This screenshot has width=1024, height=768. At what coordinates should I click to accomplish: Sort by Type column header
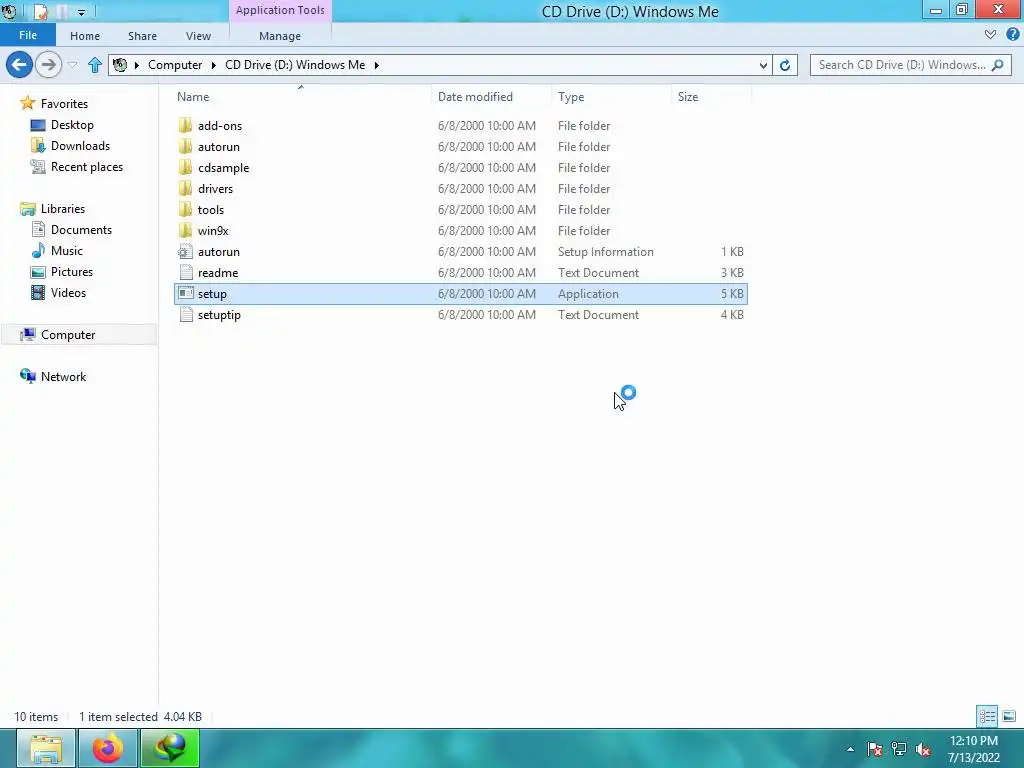point(571,97)
